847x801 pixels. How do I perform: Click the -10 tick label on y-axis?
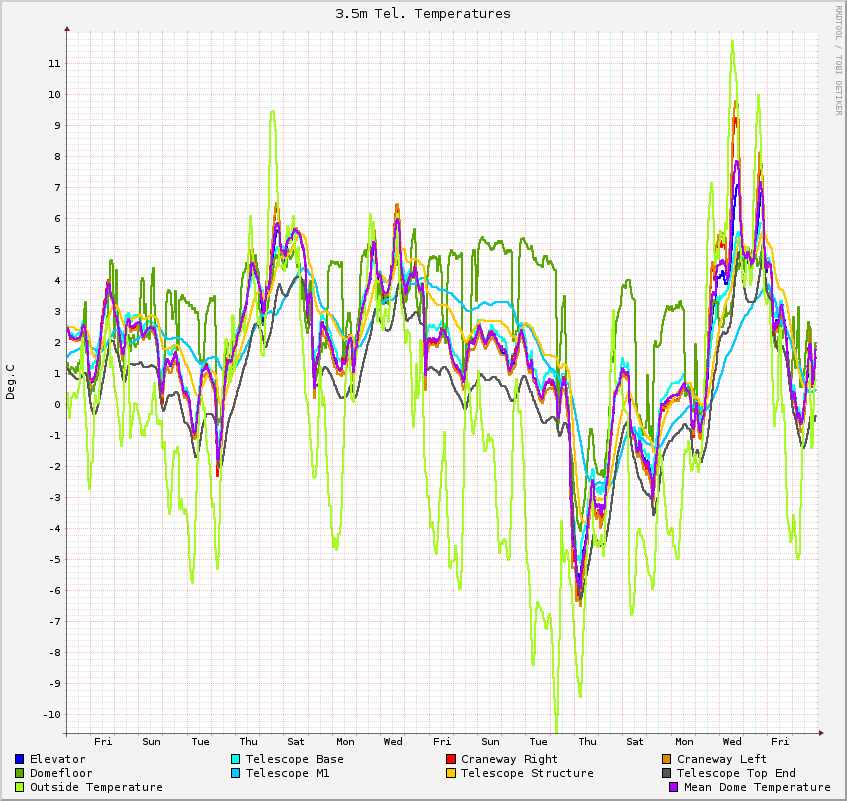[x=50, y=715]
